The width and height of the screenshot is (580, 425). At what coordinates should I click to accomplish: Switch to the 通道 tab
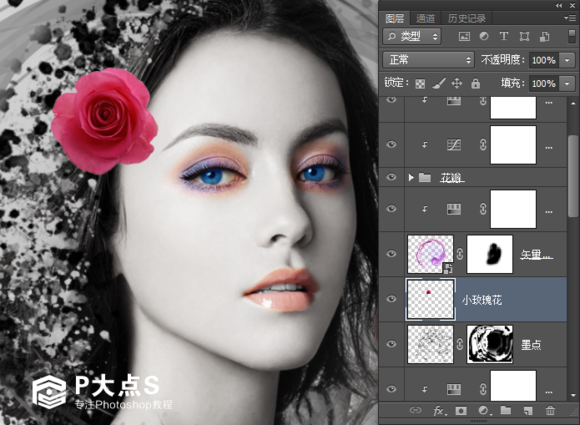coord(425,18)
